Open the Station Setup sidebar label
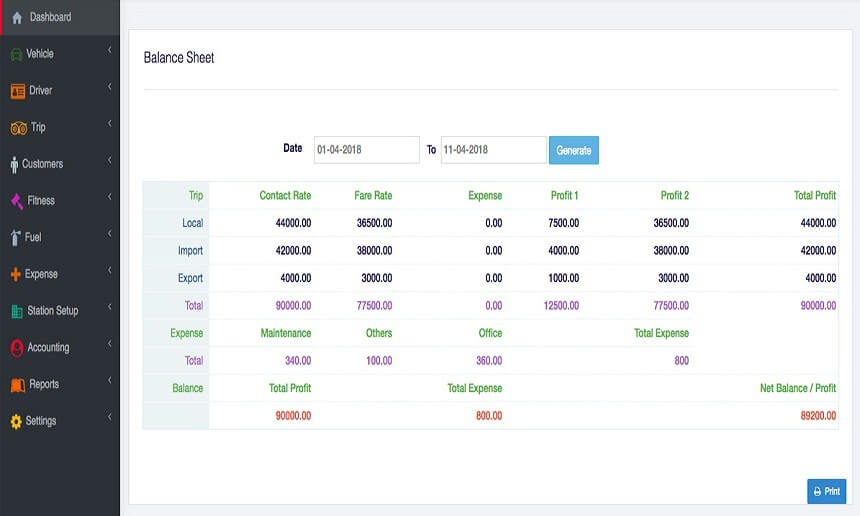 pyautogui.click(x=53, y=311)
